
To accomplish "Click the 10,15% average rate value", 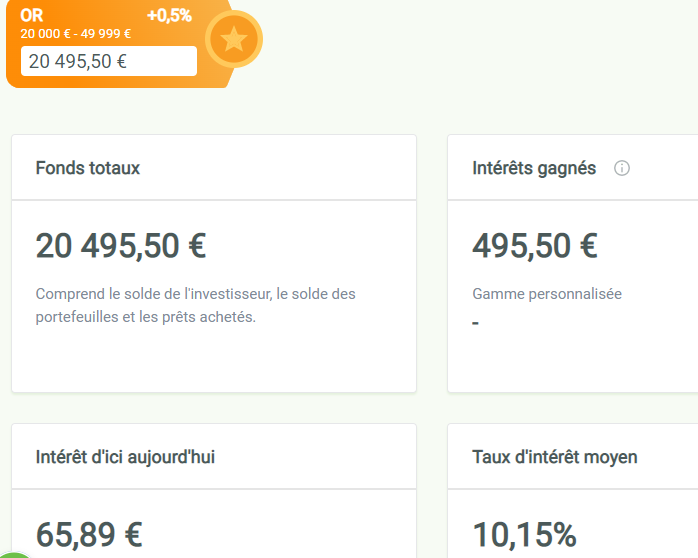I will click(x=524, y=534).
